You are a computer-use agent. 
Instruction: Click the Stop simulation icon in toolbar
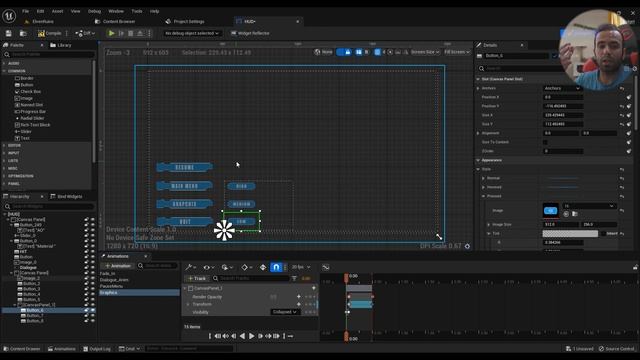131,33
